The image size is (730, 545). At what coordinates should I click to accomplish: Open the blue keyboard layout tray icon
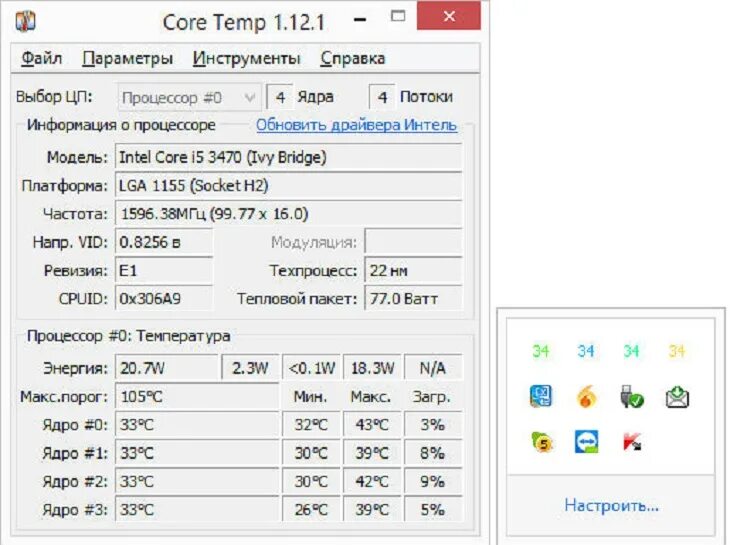[x=541, y=397]
